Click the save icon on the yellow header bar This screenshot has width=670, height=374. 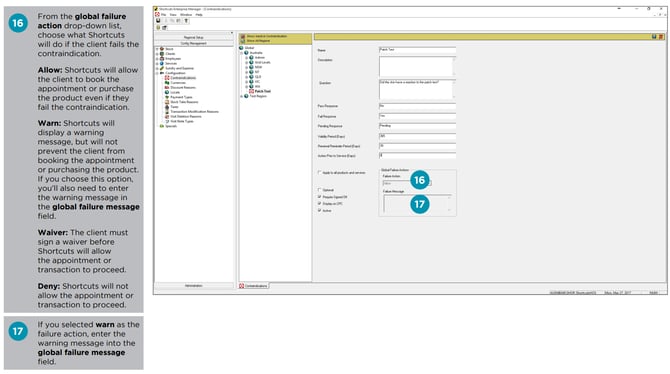pyautogui.click(x=654, y=37)
